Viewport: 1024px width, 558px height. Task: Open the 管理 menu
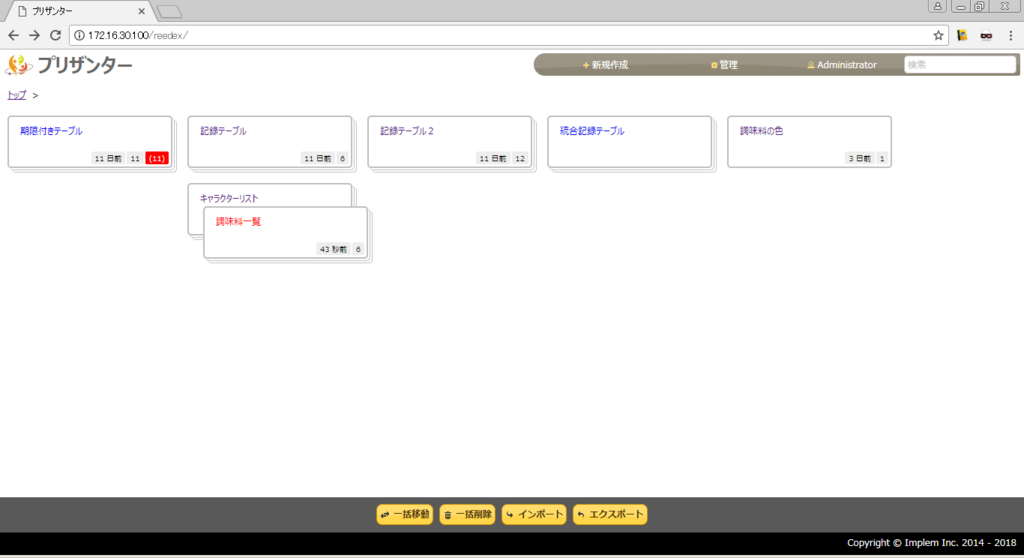click(x=724, y=65)
